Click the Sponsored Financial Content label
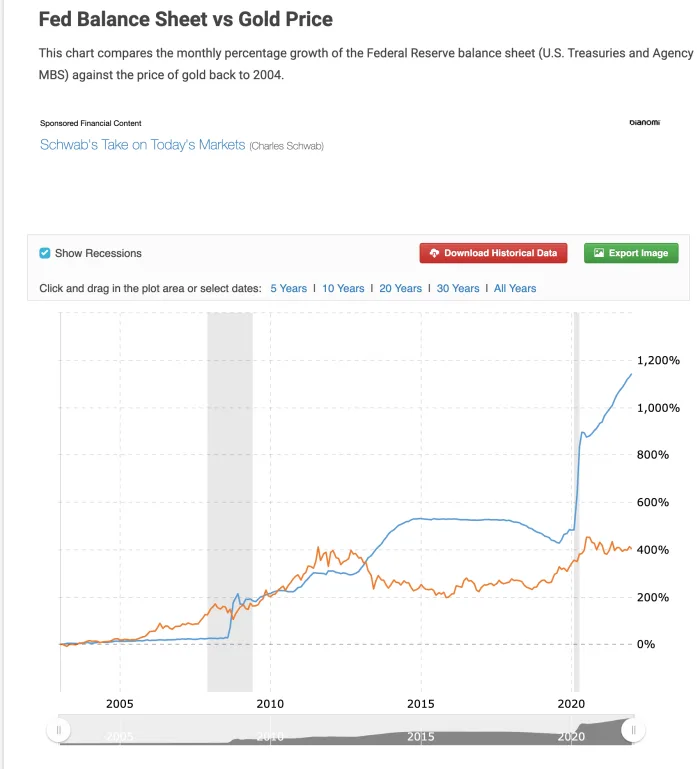 click(x=91, y=123)
